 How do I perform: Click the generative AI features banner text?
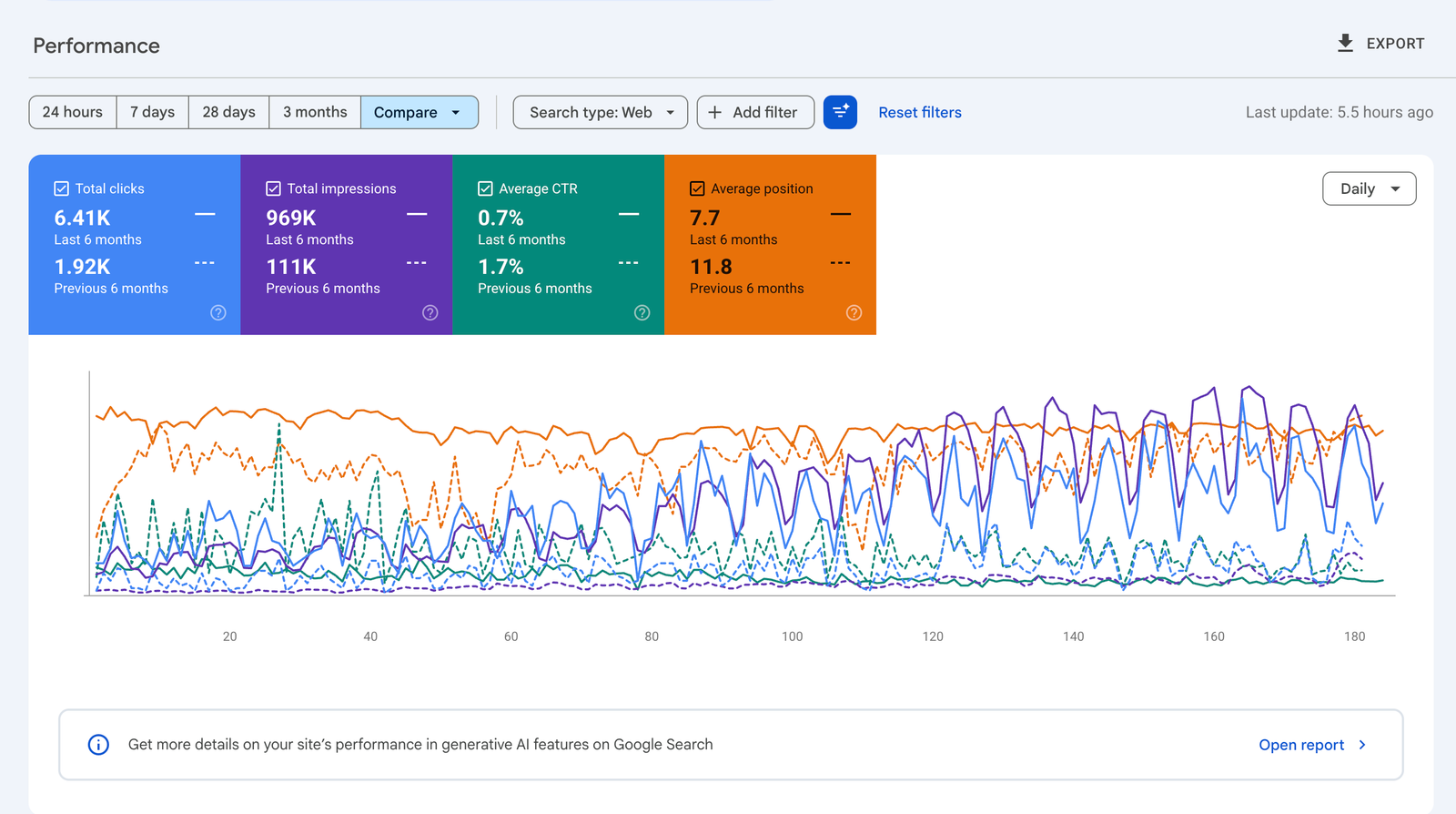[420, 745]
